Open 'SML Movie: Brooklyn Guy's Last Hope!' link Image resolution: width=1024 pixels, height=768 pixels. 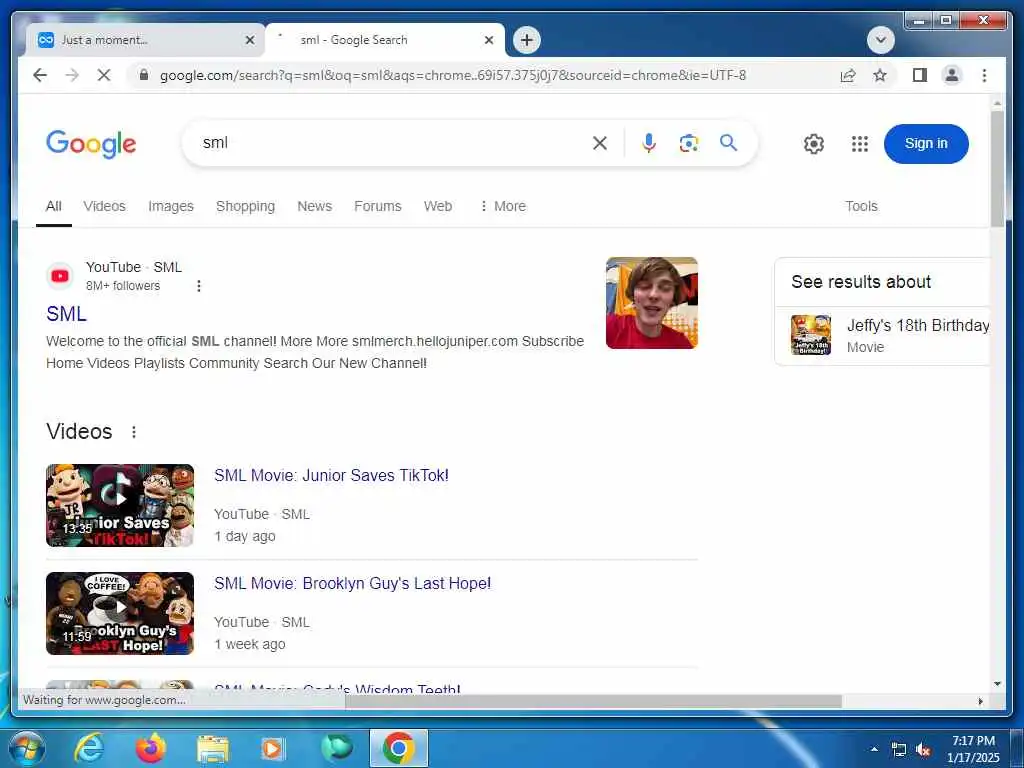353,583
